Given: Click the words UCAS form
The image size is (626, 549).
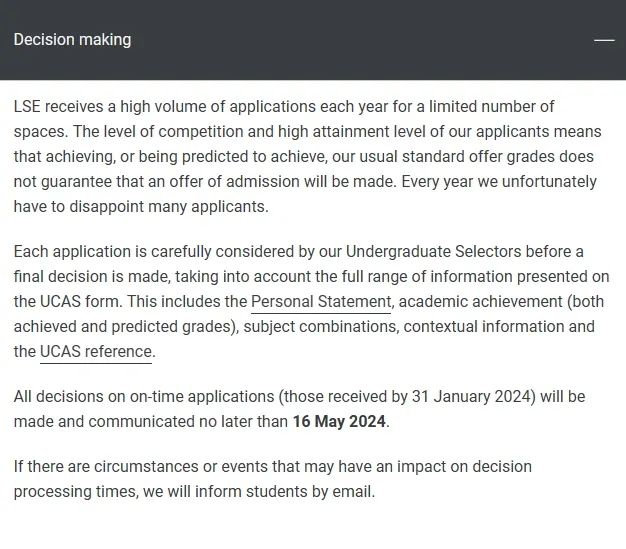Looking at the screenshot, I should point(80,301).
